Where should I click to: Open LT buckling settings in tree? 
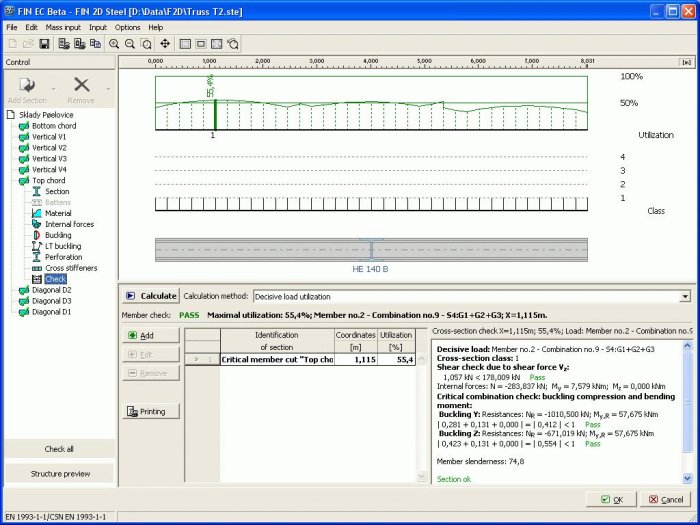[x=62, y=246]
